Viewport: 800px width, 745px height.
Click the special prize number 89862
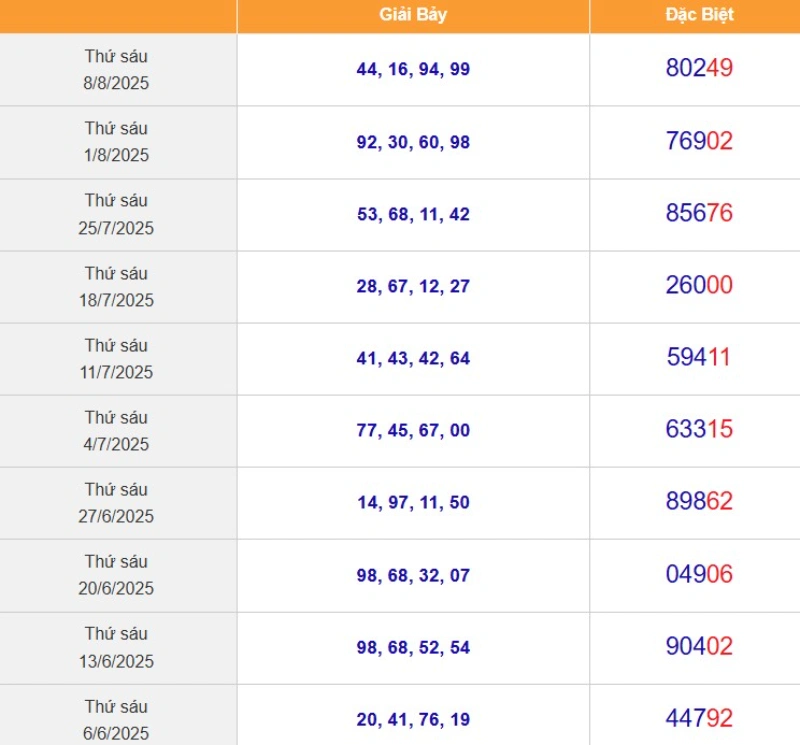click(x=699, y=501)
